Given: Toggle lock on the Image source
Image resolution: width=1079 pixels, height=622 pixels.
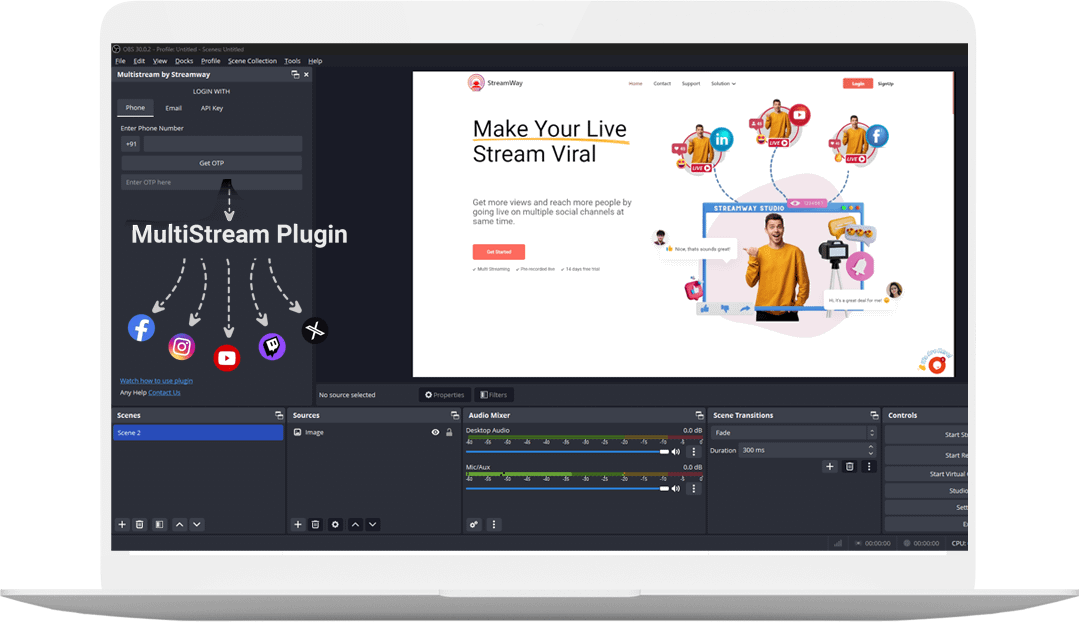Looking at the screenshot, I should tap(449, 432).
